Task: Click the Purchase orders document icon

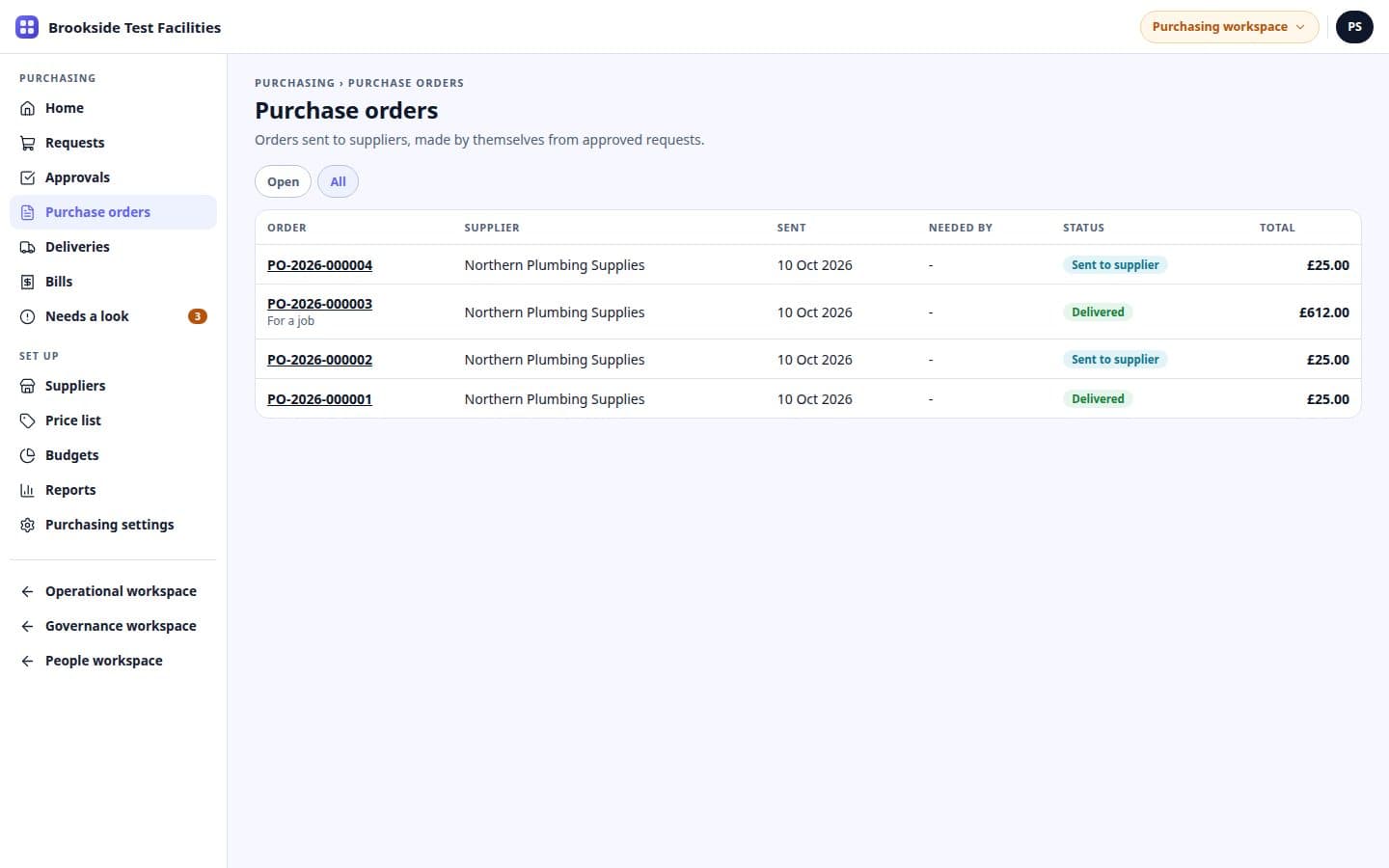Action: click(27, 212)
